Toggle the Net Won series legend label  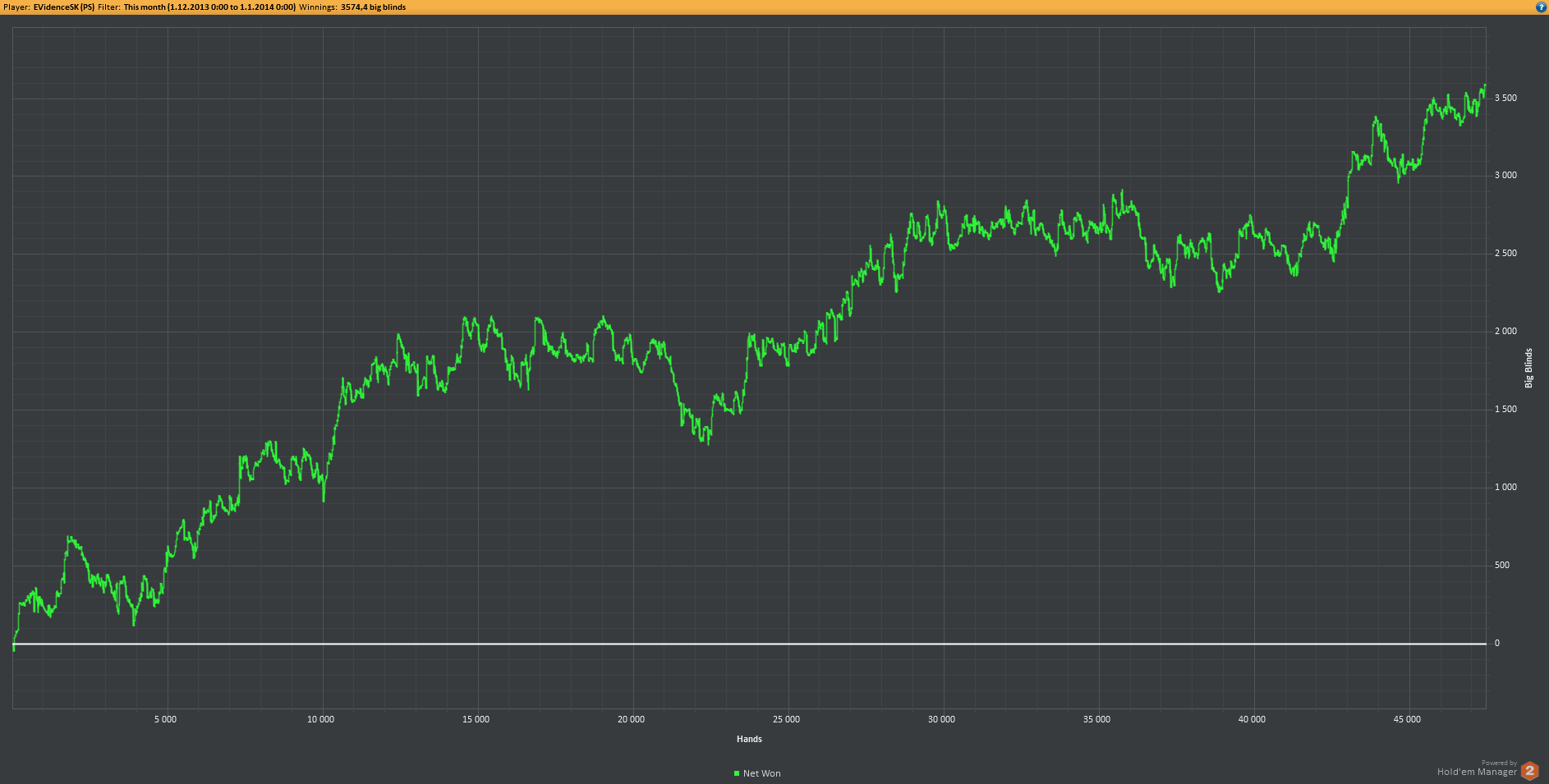(x=761, y=773)
